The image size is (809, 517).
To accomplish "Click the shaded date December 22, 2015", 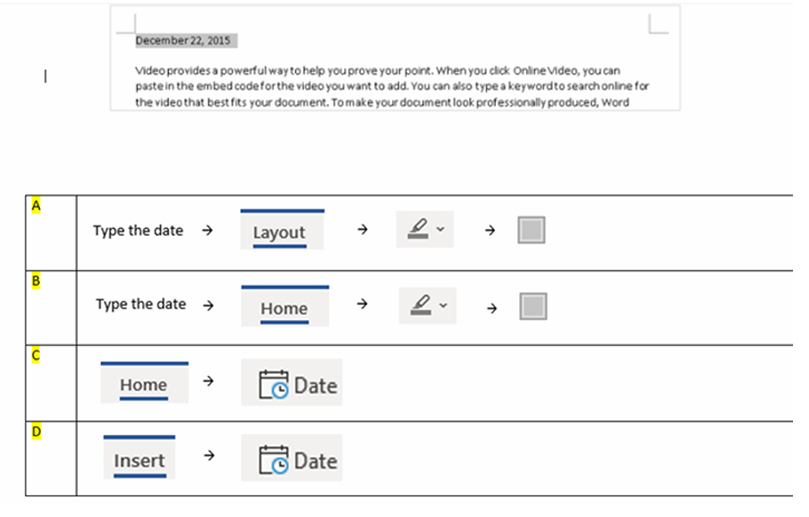I will 183,41.
